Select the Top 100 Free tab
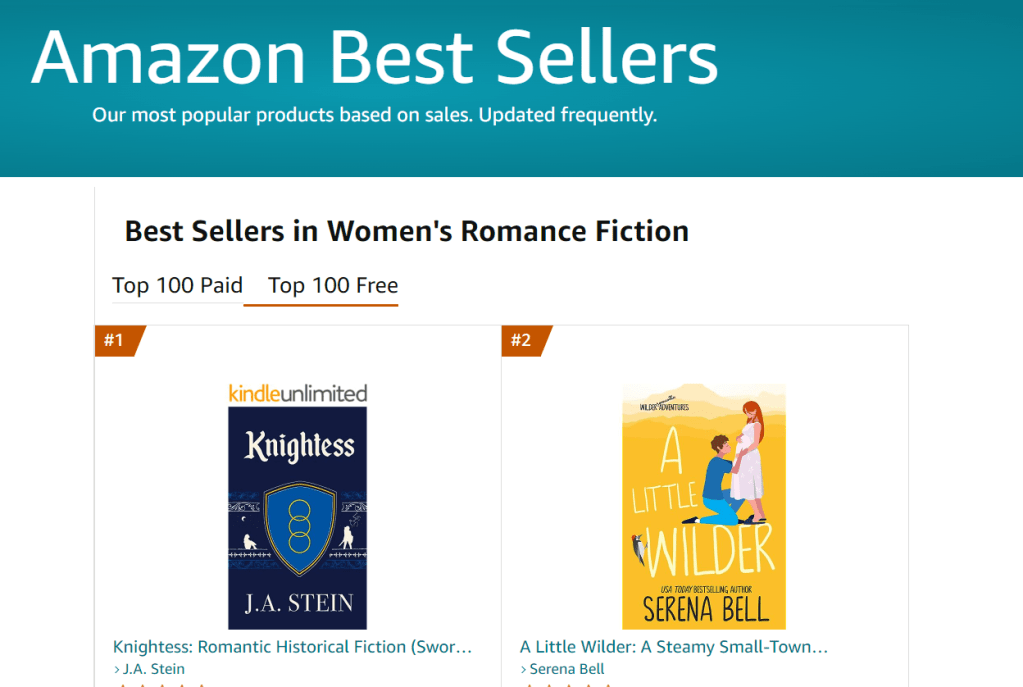The height and width of the screenshot is (687, 1023). coord(320,286)
